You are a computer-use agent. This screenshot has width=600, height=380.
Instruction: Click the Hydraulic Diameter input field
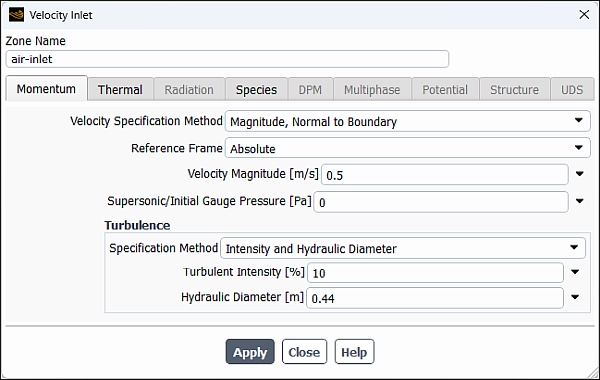pos(435,298)
